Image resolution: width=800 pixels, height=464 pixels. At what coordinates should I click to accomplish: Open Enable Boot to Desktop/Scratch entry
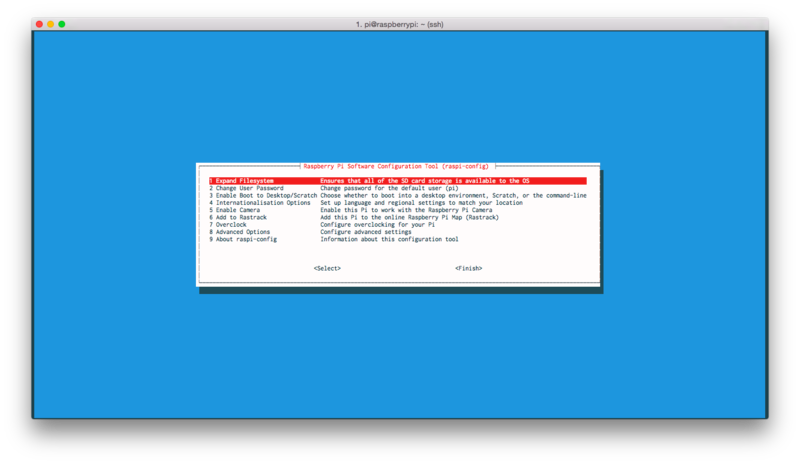[263, 196]
